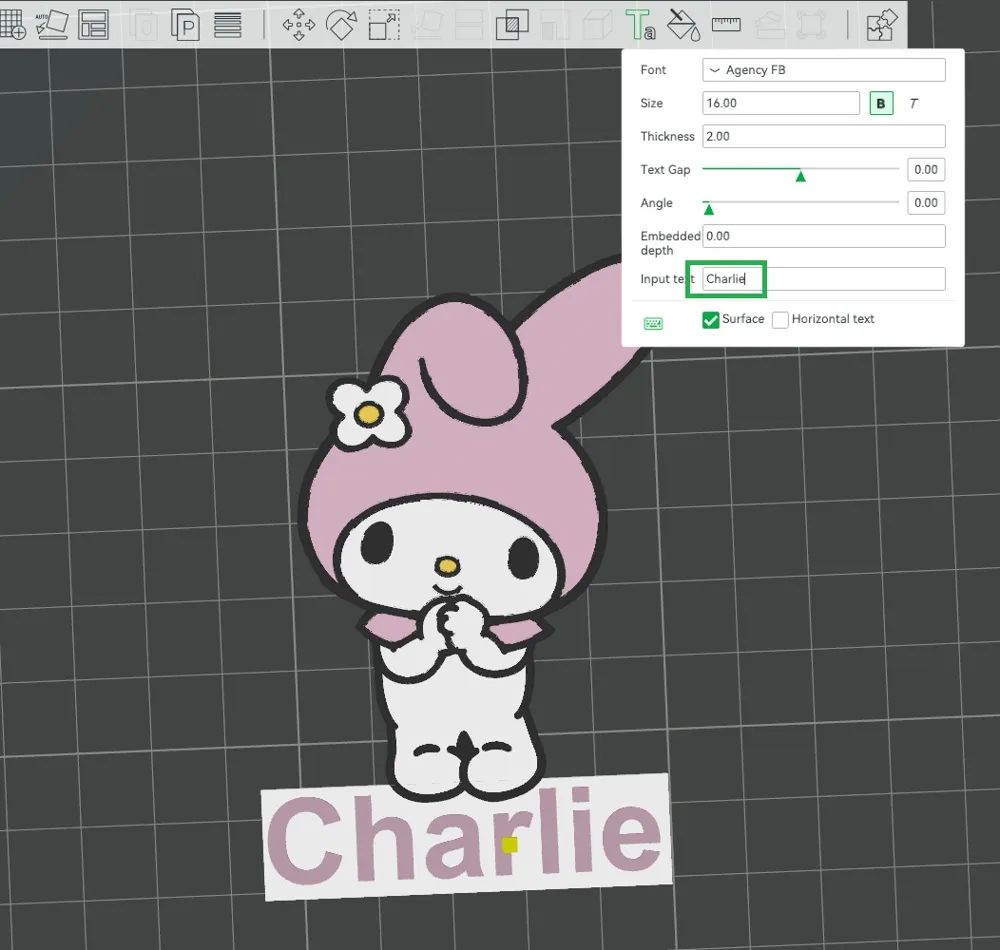Click the Input text field containing Charlie
Viewport: 1000px width, 950px height.
click(x=823, y=279)
